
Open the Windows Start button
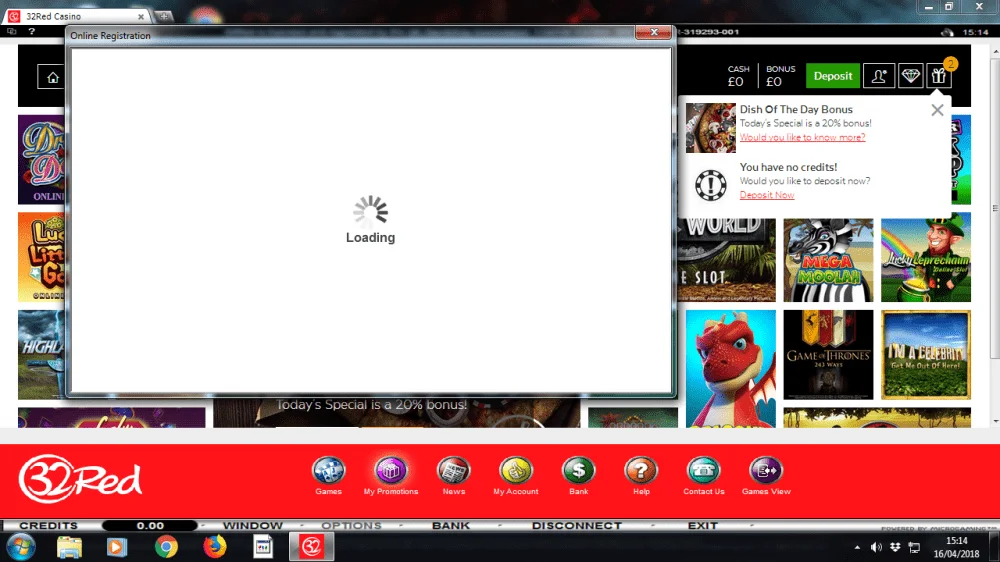tap(21, 547)
